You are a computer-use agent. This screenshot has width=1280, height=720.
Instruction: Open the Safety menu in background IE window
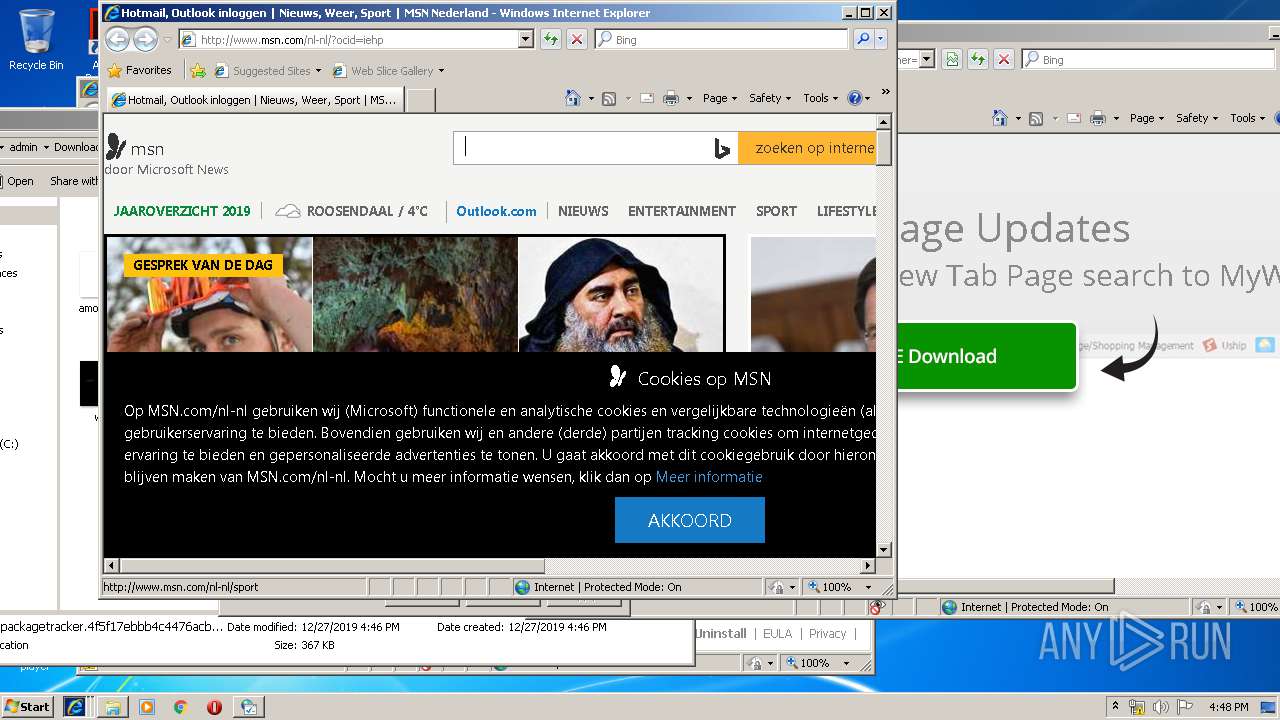pos(1197,118)
